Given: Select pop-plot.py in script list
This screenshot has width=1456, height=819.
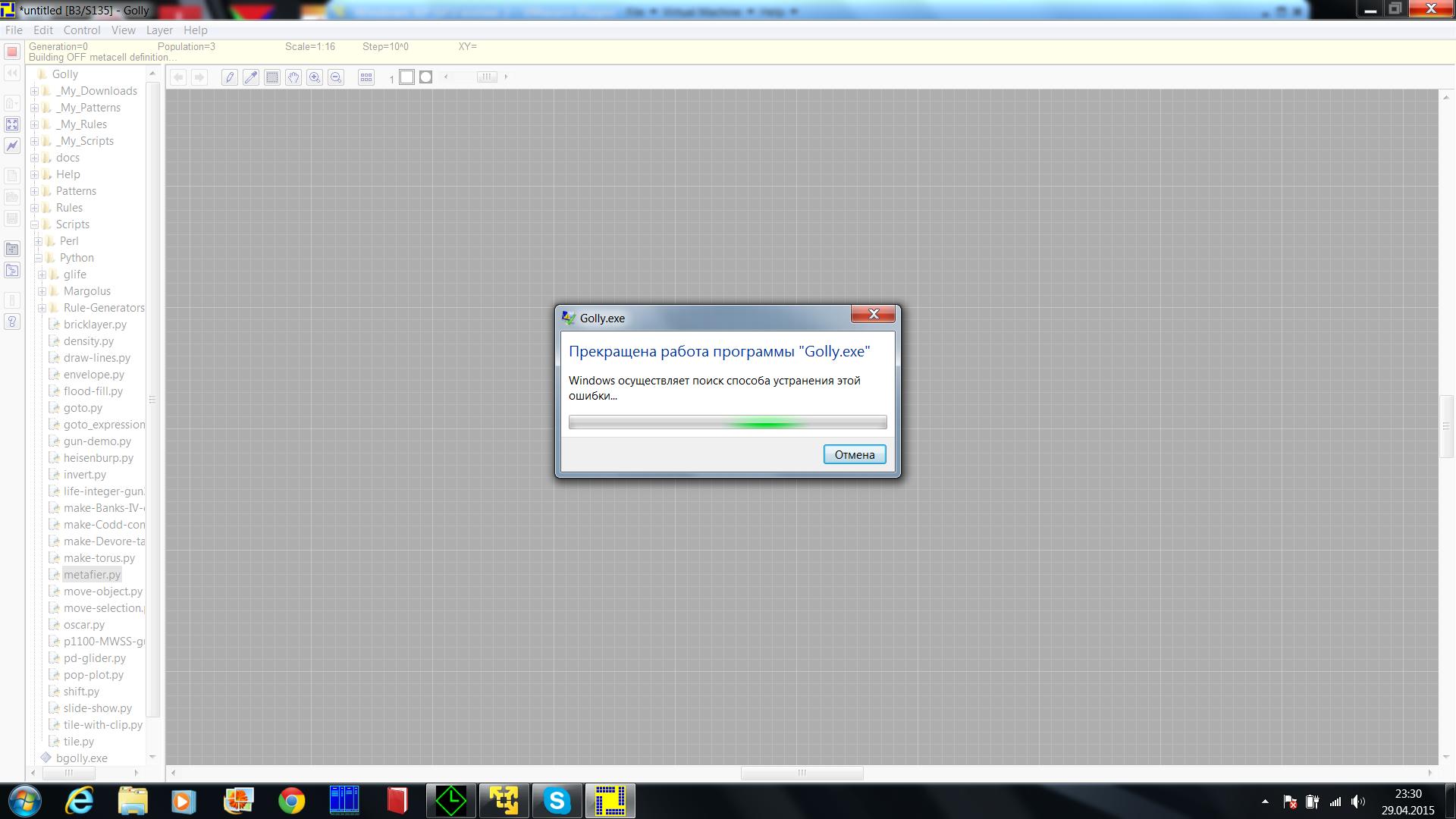Looking at the screenshot, I should [93, 675].
